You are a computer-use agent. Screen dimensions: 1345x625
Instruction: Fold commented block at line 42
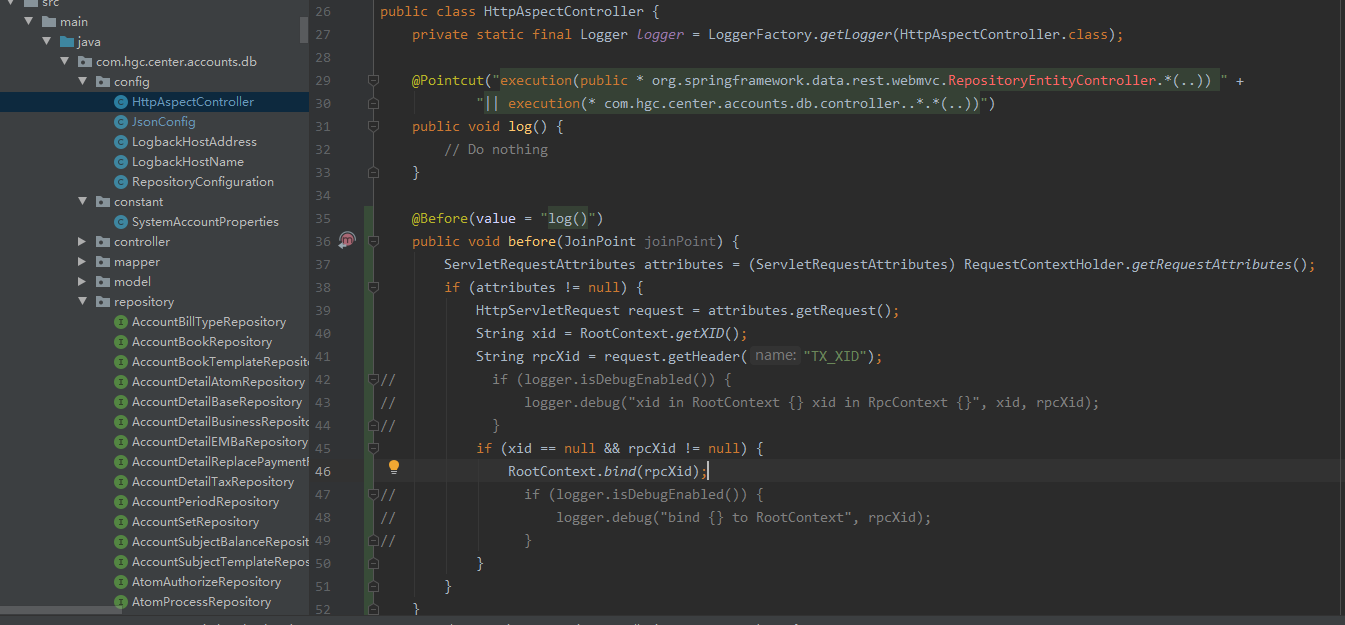point(373,379)
